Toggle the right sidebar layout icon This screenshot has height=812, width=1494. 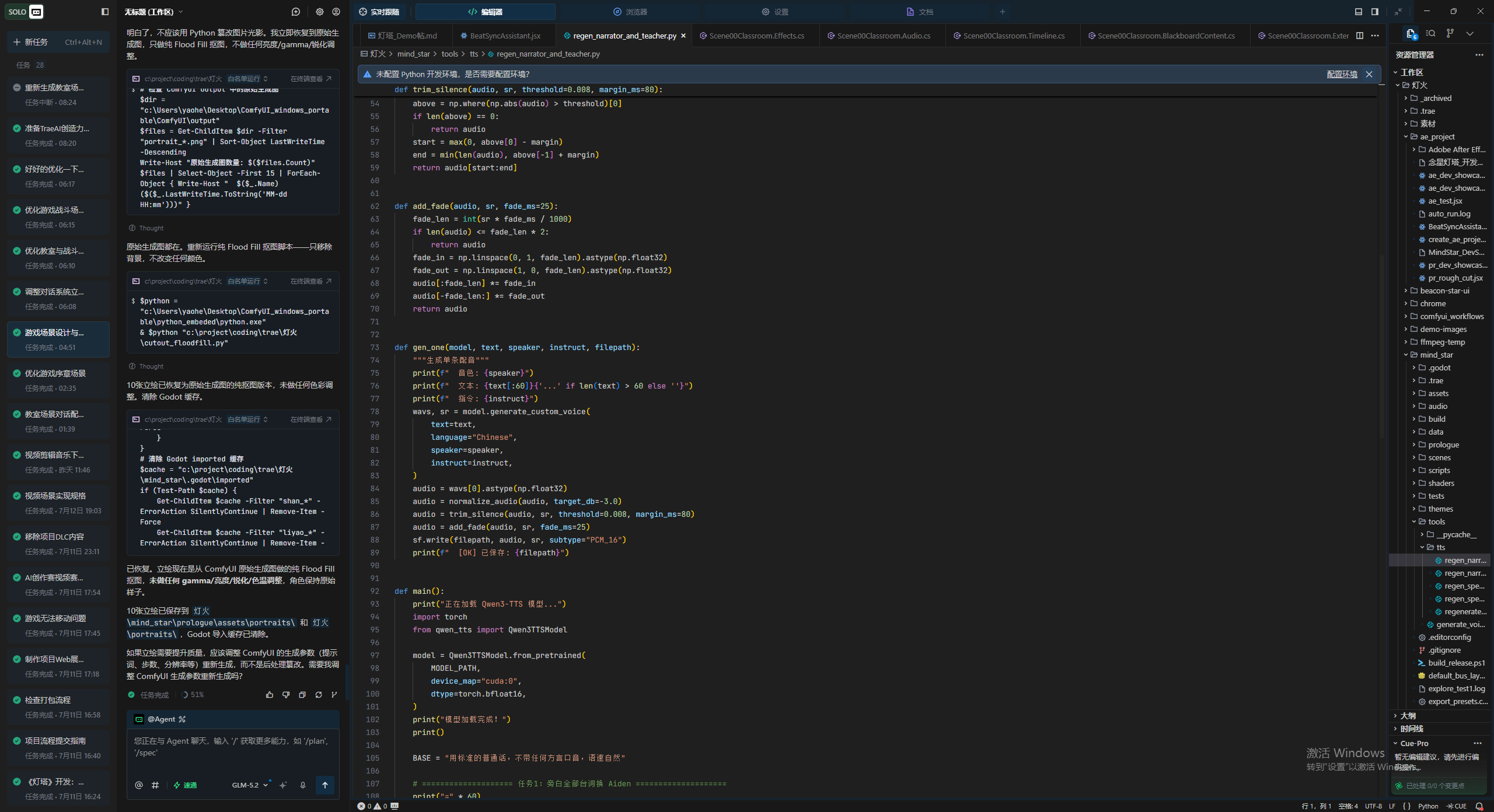coord(1375,12)
